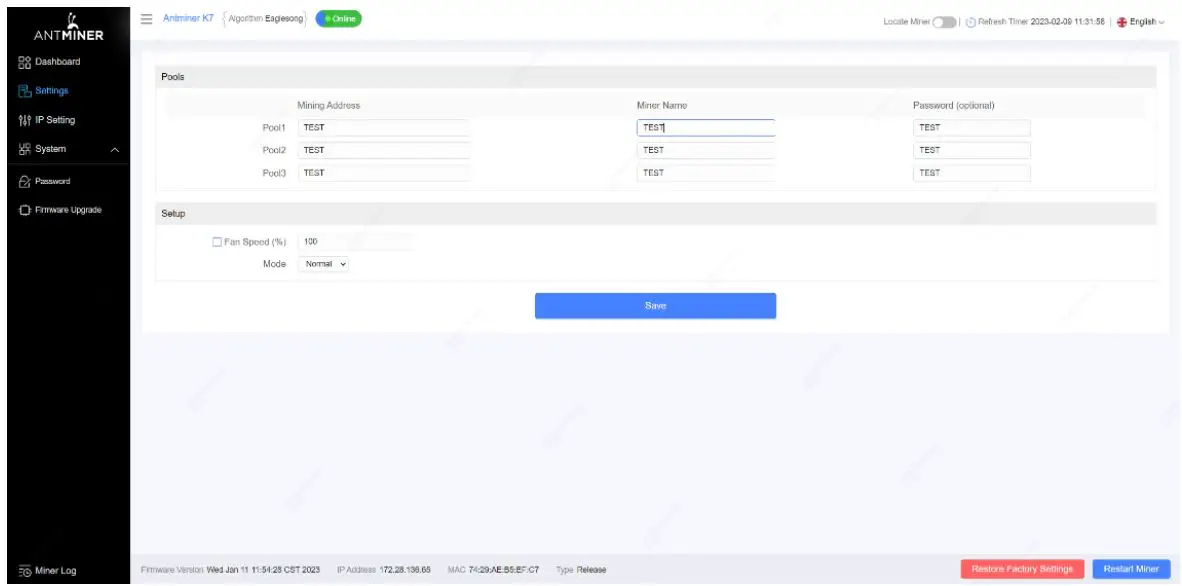Click the Algorithm Eaglesong label

[265, 19]
